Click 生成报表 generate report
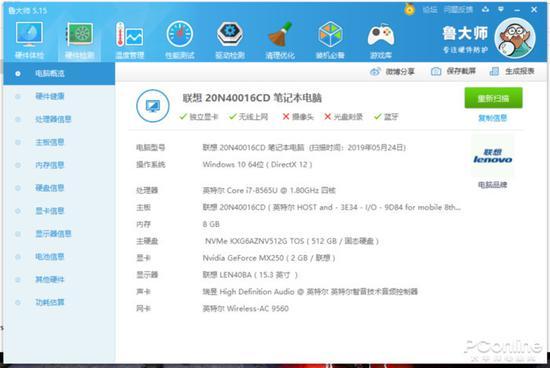The width and height of the screenshot is (550, 368). (512, 71)
